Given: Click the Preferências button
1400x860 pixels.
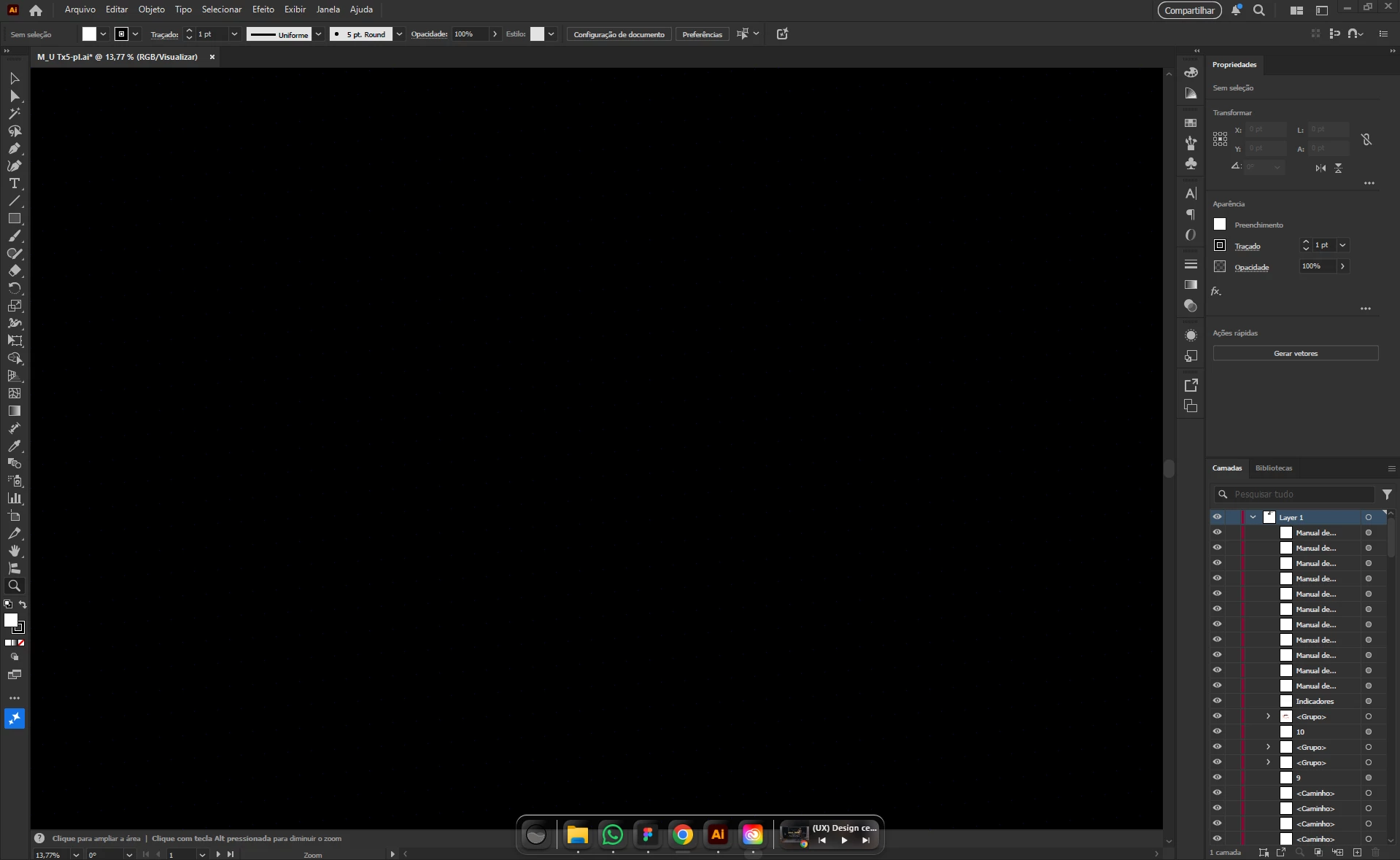Looking at the screenshot, I should 702,34.
